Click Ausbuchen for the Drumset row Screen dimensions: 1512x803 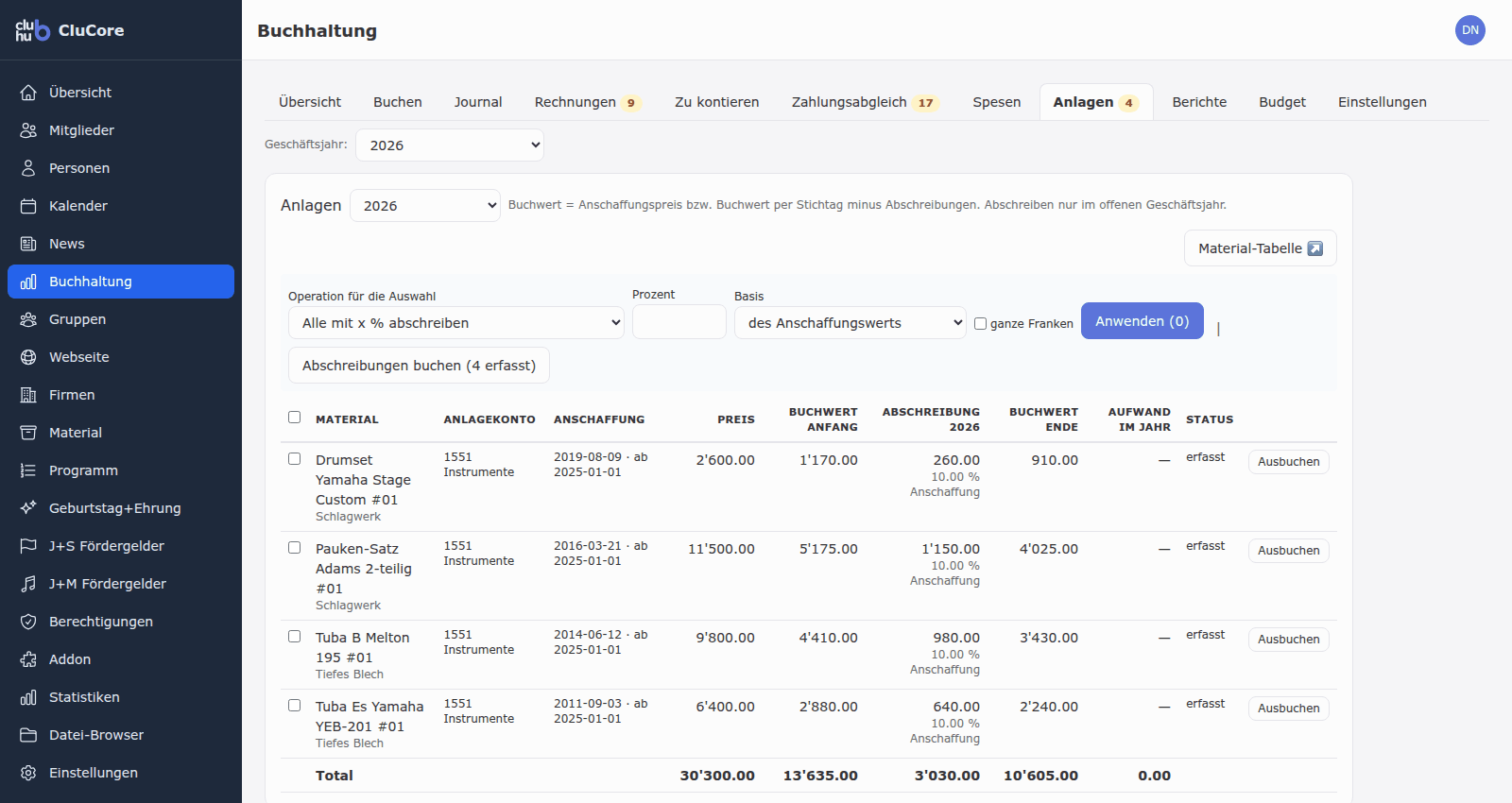tap(1289, 462)
